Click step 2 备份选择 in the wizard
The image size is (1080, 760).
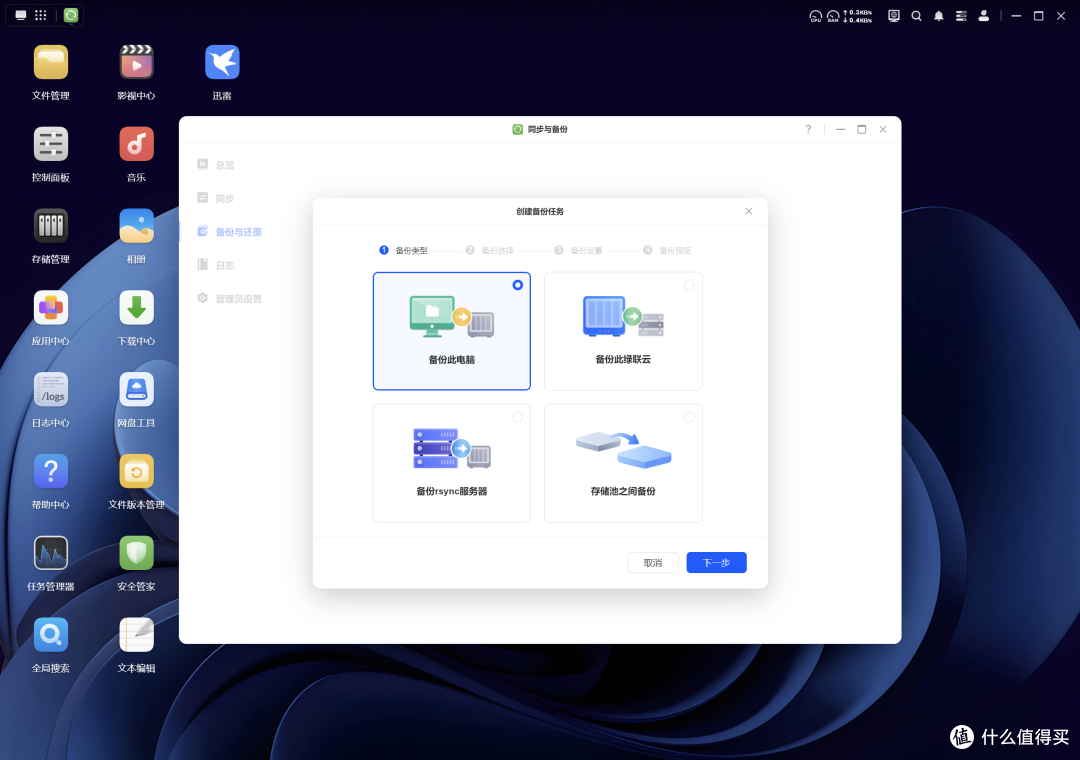click(x=490, y=250)
